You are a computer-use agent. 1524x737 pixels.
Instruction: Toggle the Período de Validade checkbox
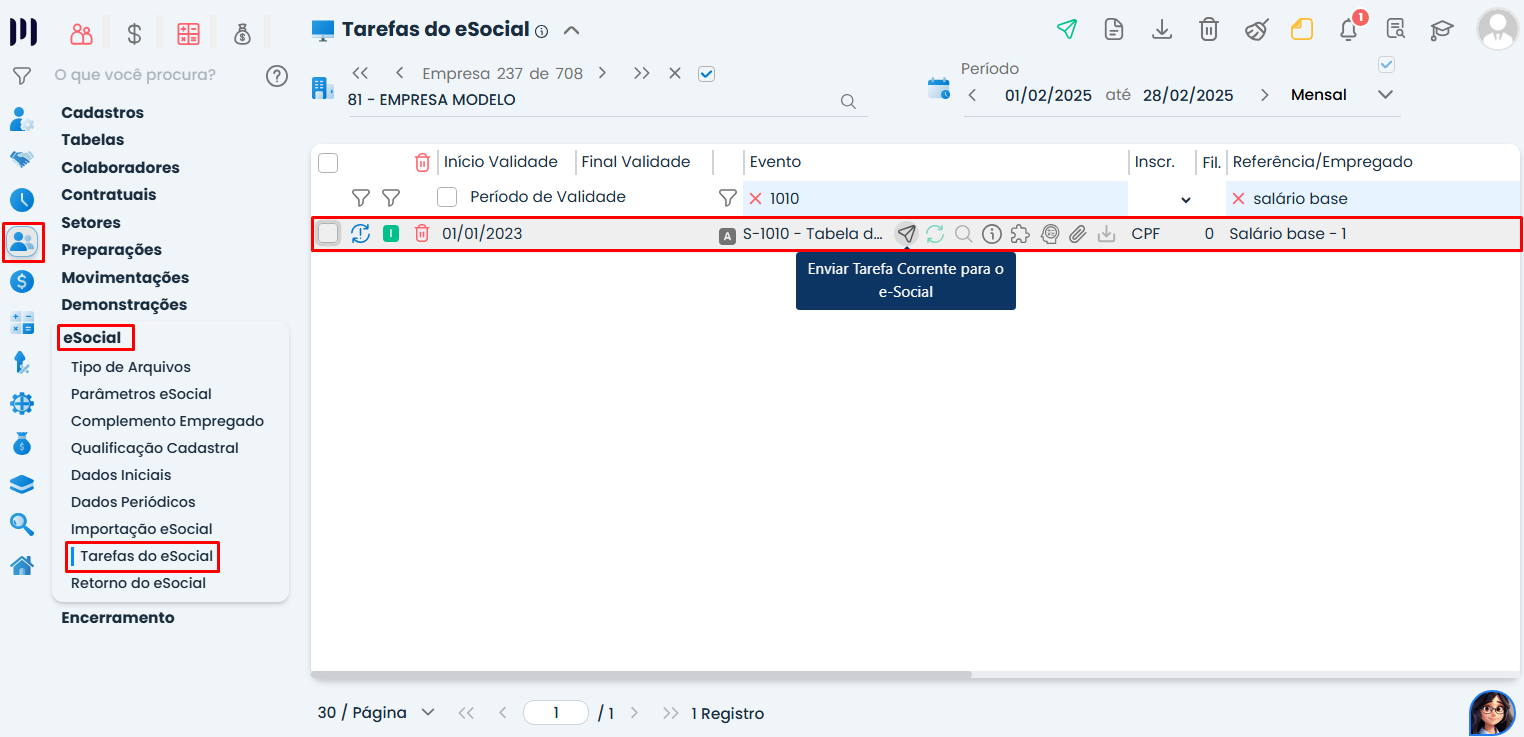pyautogui.click(x=447, y=197)
